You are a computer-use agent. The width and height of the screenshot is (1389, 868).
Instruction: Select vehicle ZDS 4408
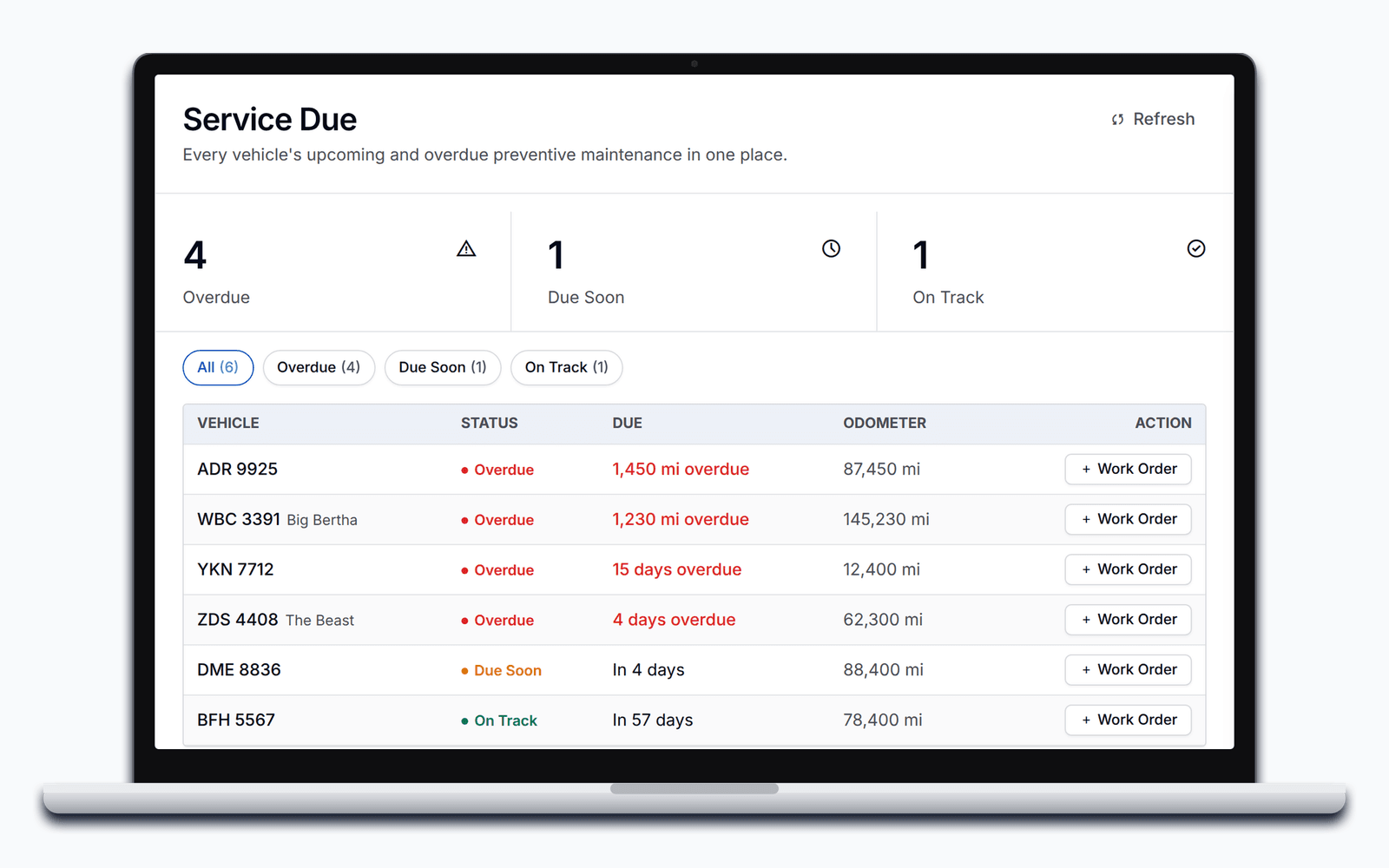click(x=238, y=620)
